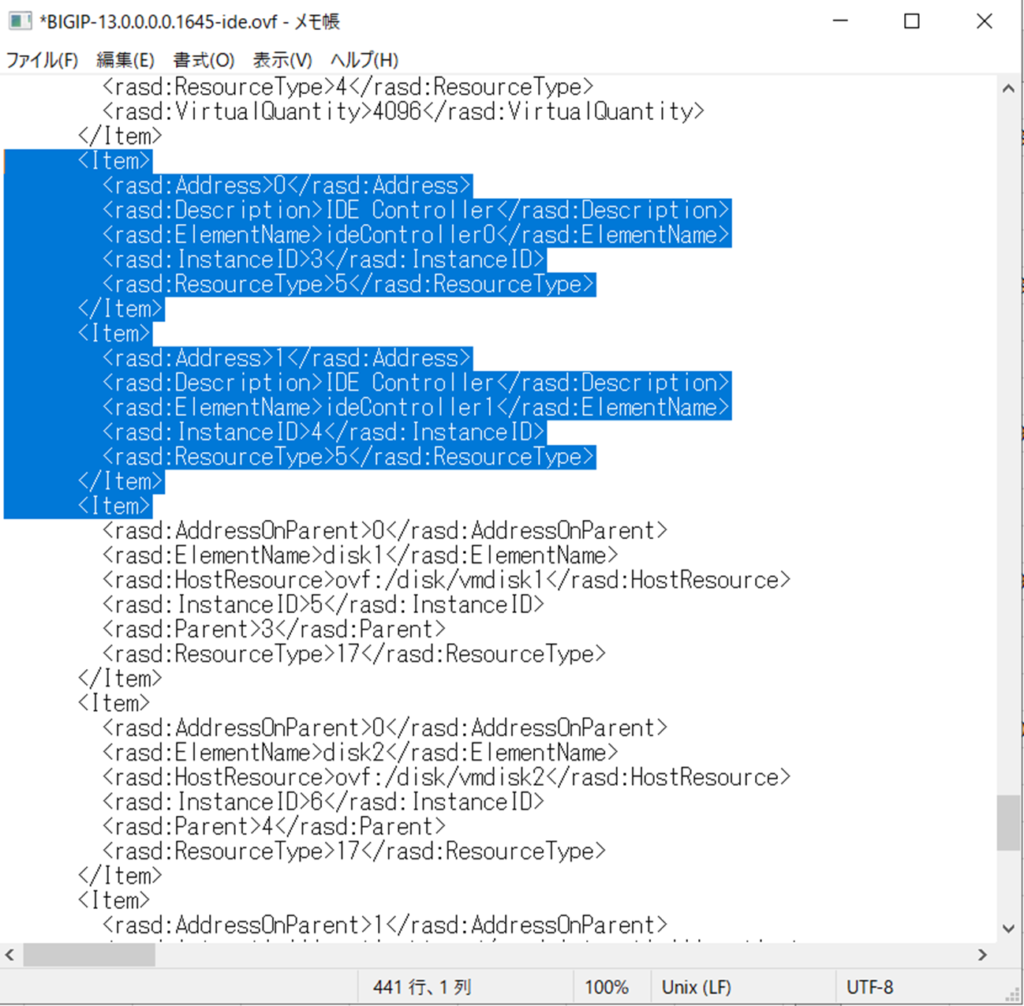Click horizontal scrollbar right arrow
This screenshot has height=1006, width=1024.
click(983, 955)
